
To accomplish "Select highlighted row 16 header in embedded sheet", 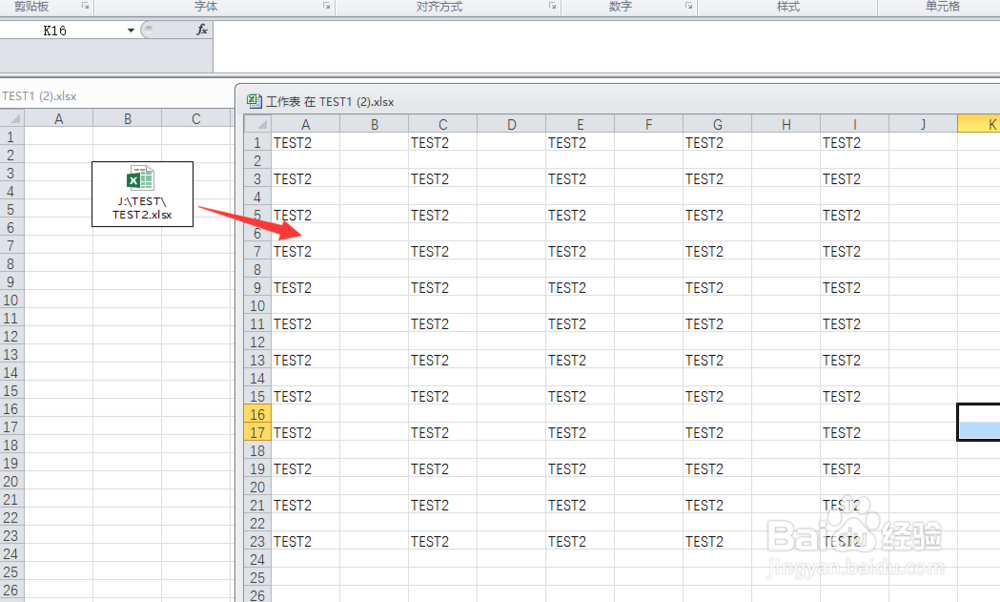I will (258, 415).
